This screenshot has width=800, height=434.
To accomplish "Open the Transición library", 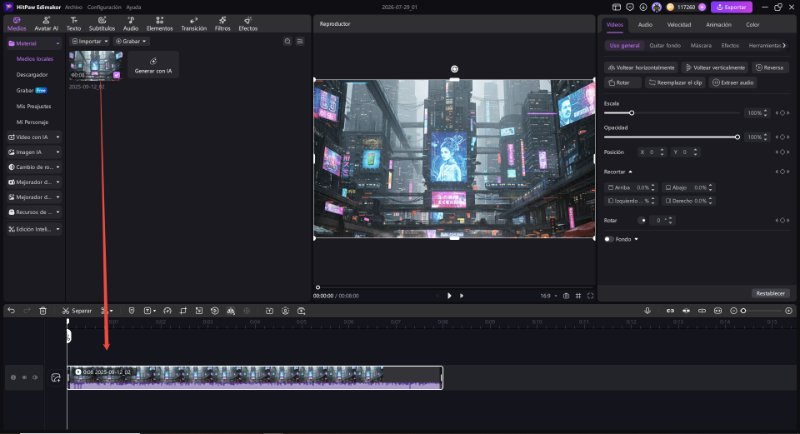I will pos(194,24).
